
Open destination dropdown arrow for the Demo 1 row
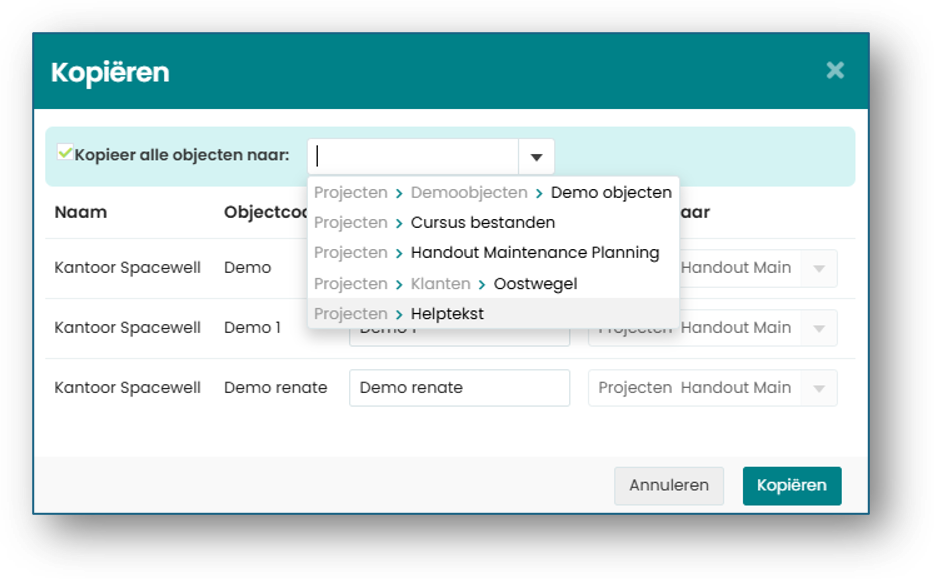coord(819,328)
